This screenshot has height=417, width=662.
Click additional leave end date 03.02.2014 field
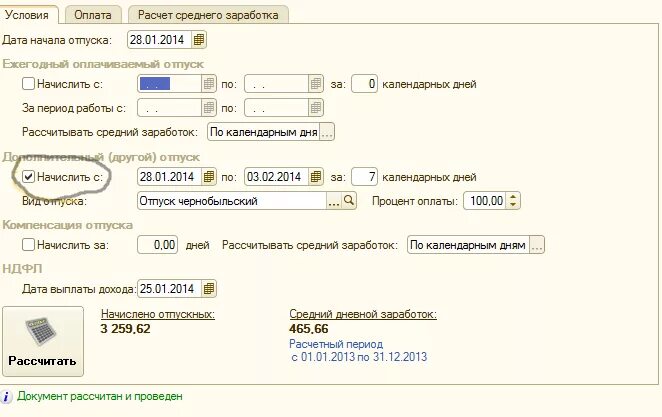[277, 177]
